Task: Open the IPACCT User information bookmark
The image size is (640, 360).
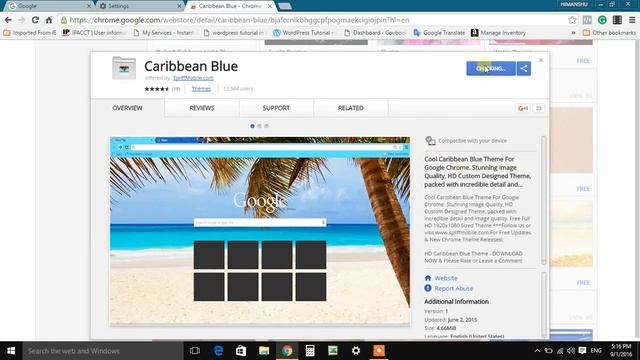Action: pos(94,33)
